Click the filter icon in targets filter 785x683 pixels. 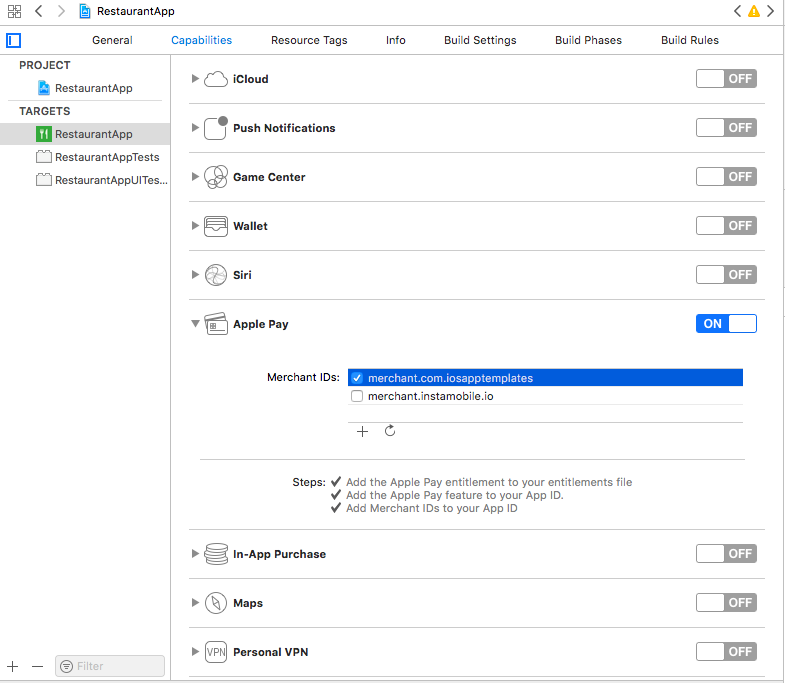[x=66, y=666]
